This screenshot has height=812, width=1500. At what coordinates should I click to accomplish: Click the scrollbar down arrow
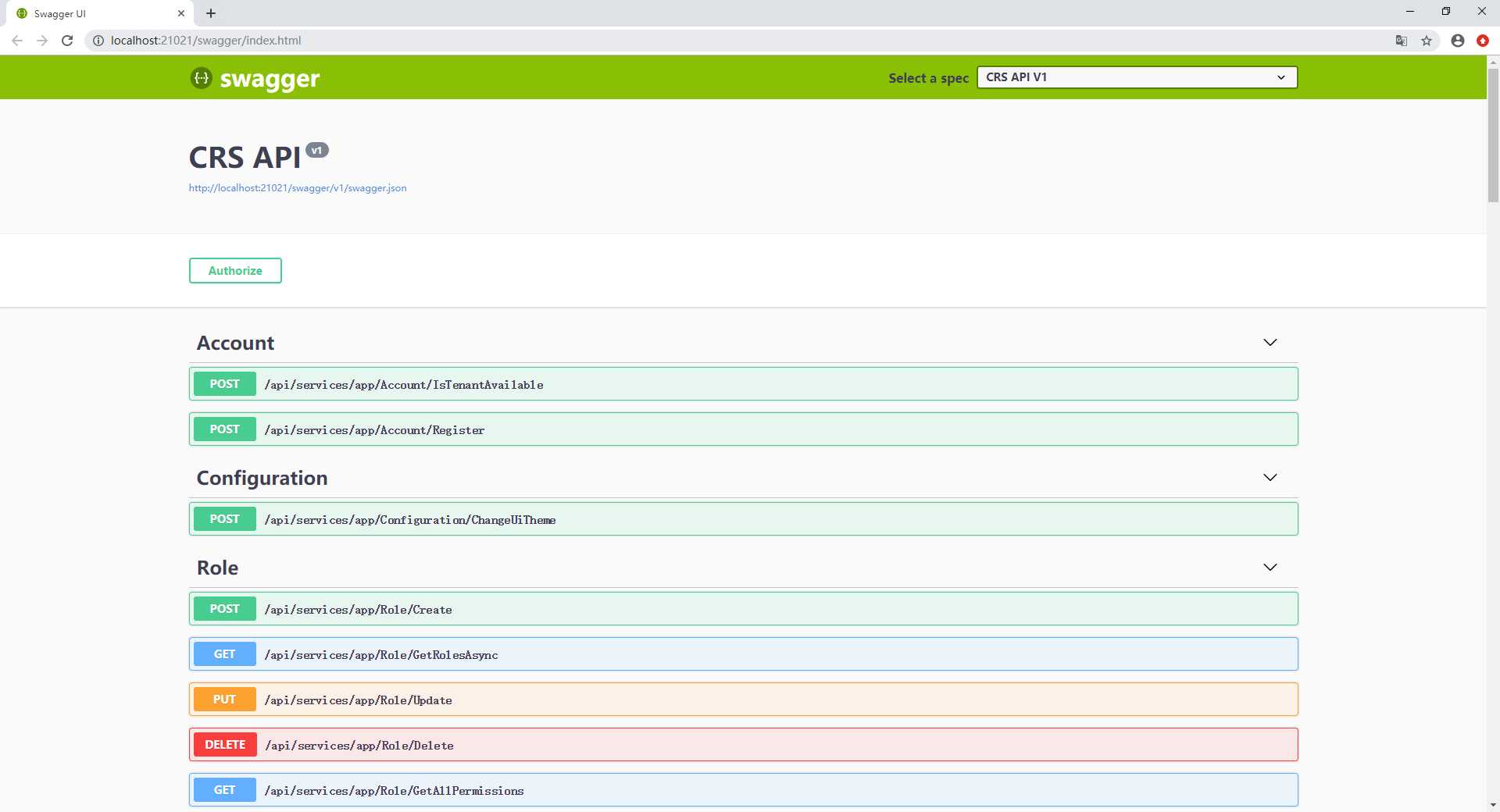[1493, 805]
